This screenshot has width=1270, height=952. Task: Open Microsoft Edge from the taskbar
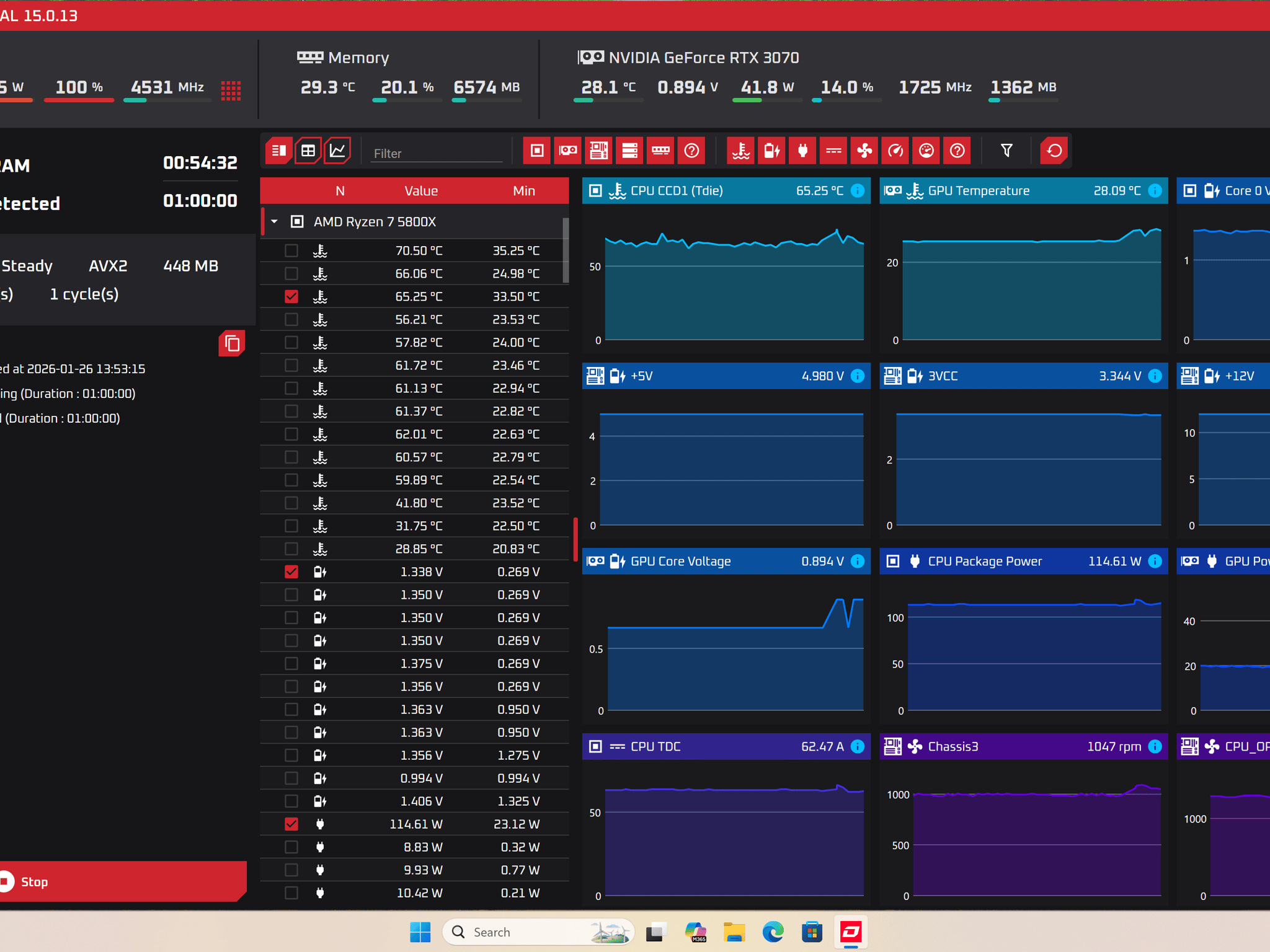[773, 932]
